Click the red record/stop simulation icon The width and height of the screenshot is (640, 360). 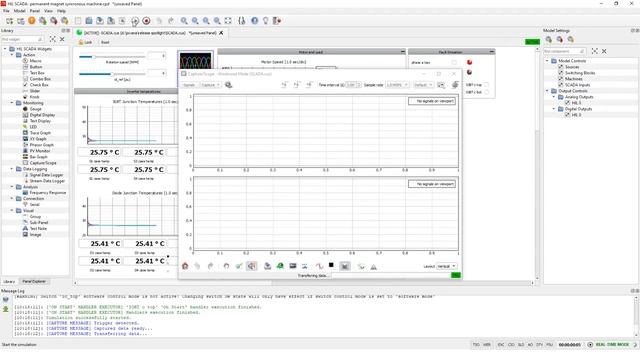click(146, 21)
